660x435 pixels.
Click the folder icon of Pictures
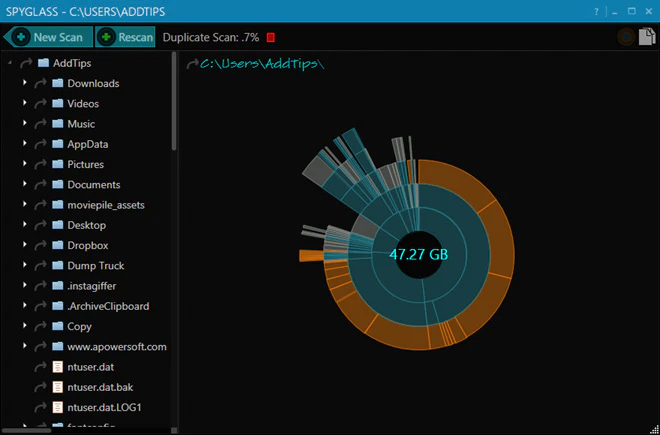[58, 164]
